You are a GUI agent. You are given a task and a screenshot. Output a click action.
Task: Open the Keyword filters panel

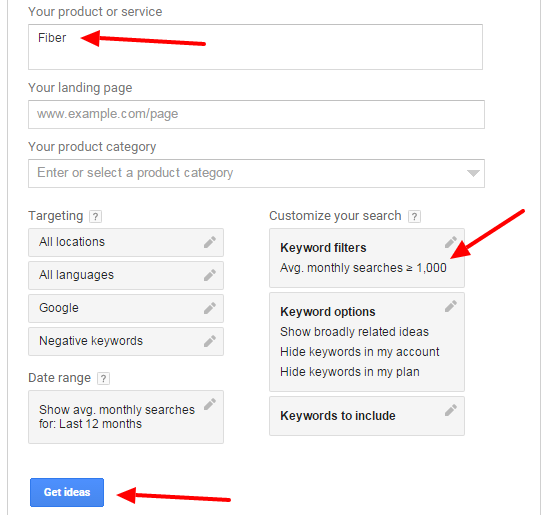coord(367,258)
